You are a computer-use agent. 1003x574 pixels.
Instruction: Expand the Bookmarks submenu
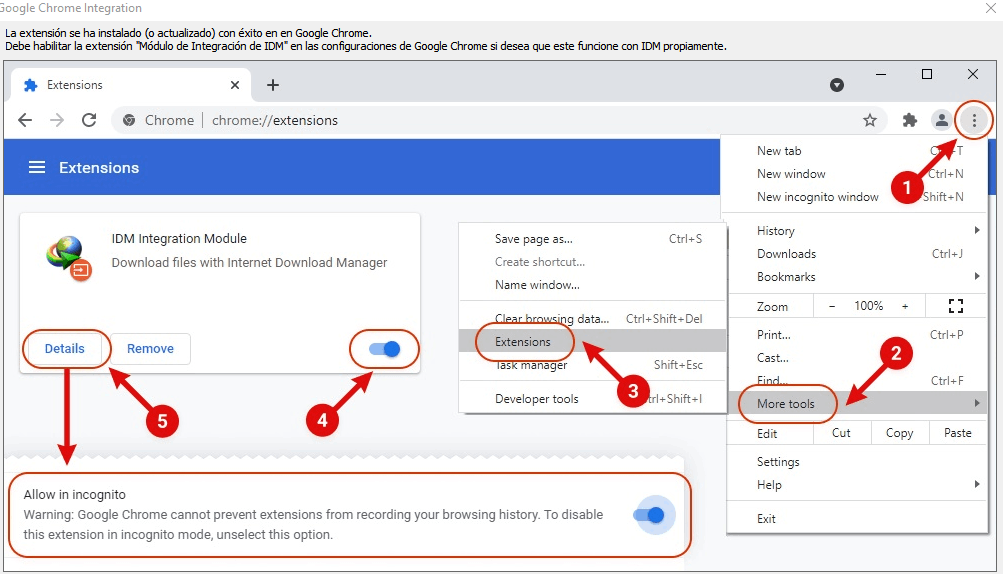(857, 277)
